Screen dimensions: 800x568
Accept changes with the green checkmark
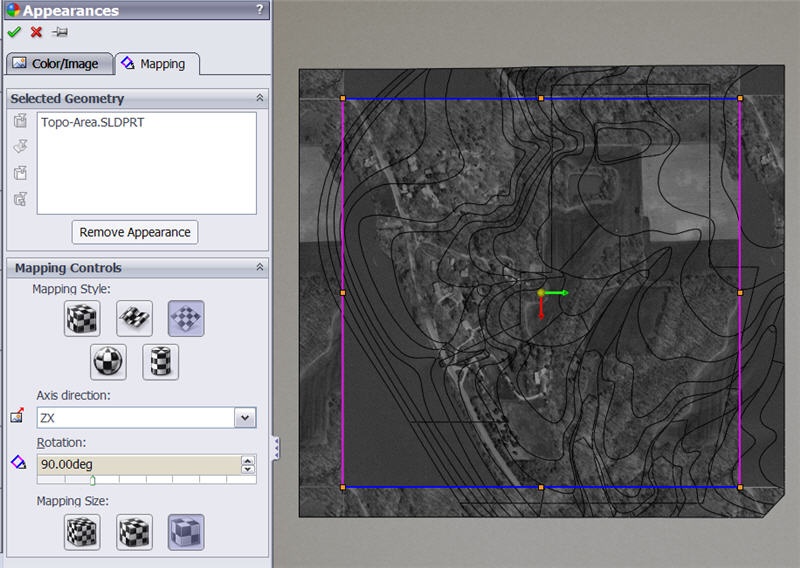[x=14, y=32]
